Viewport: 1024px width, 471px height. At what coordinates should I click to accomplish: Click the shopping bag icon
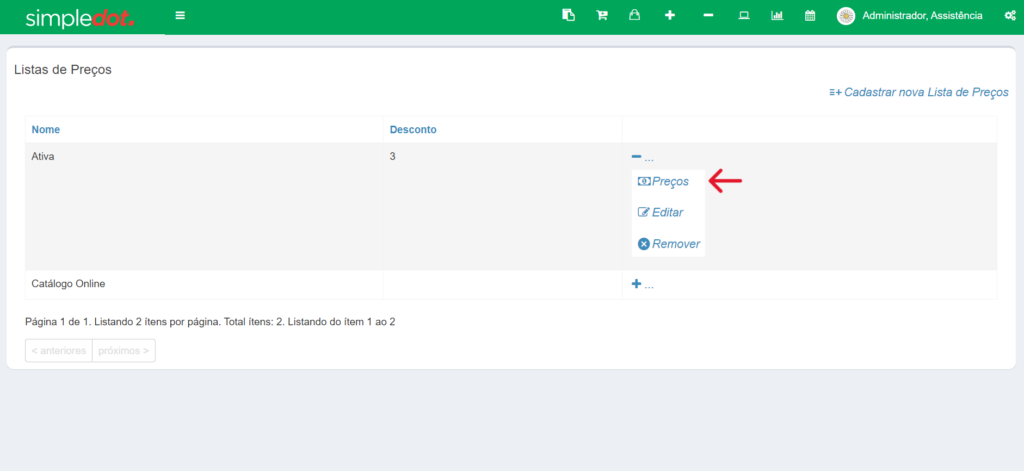[x=634, y=16]
